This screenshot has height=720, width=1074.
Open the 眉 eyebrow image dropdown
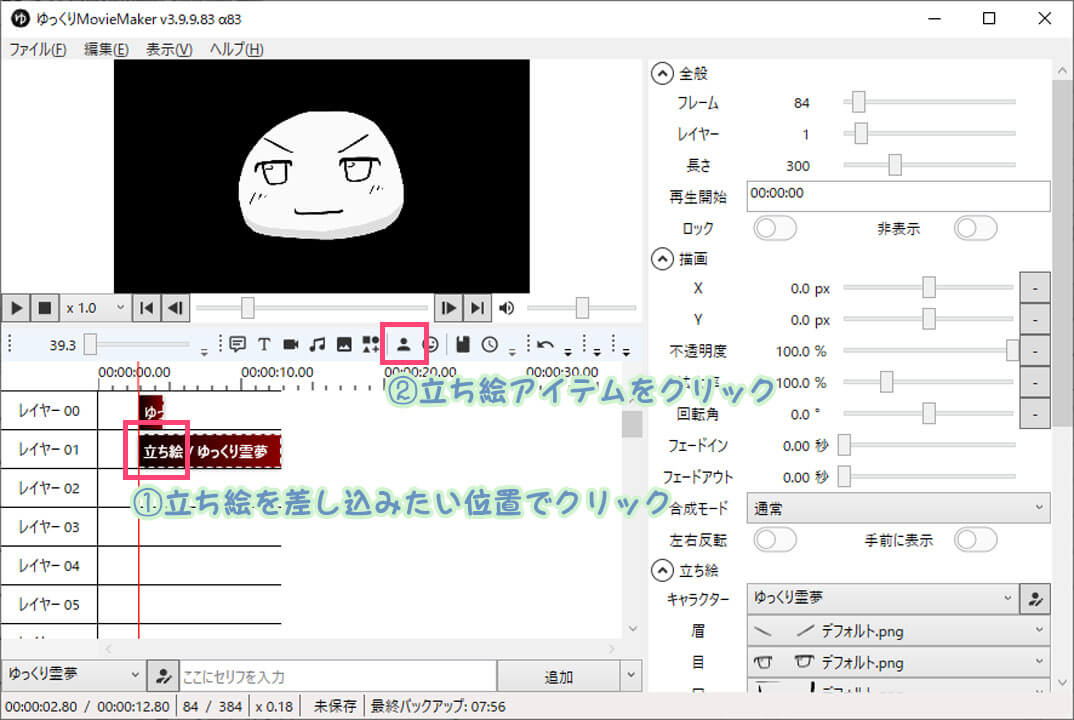(x=898, y=630)
